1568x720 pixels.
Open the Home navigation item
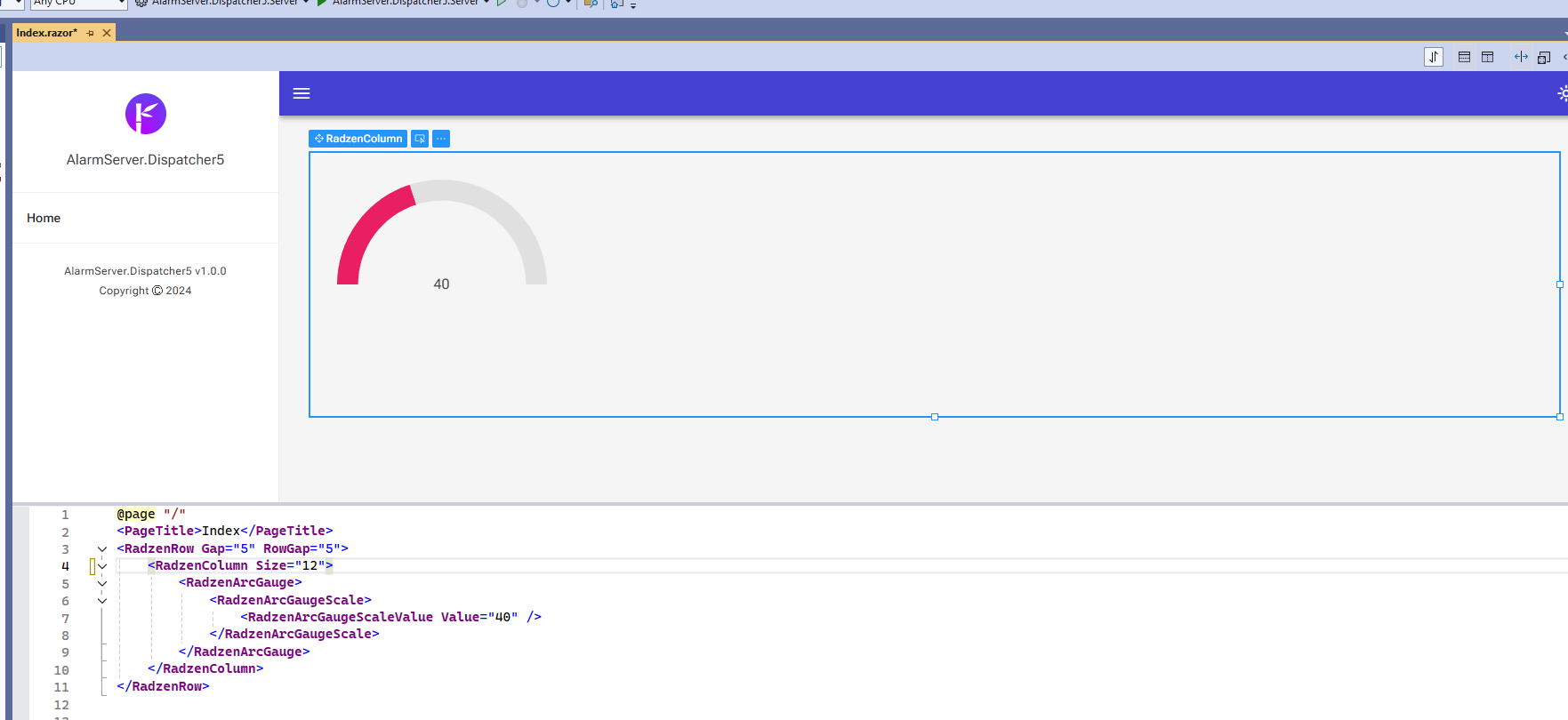pos(44,218)
